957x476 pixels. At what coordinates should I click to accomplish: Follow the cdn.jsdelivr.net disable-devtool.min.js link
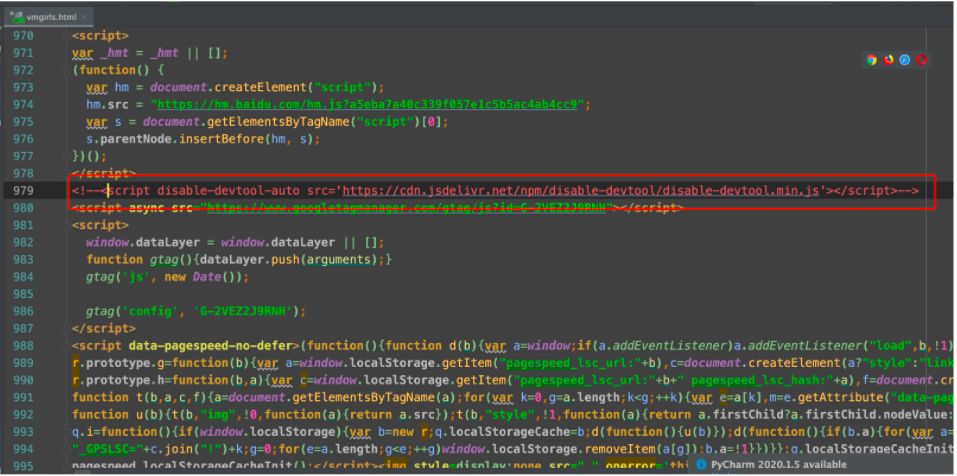(580, 190)
